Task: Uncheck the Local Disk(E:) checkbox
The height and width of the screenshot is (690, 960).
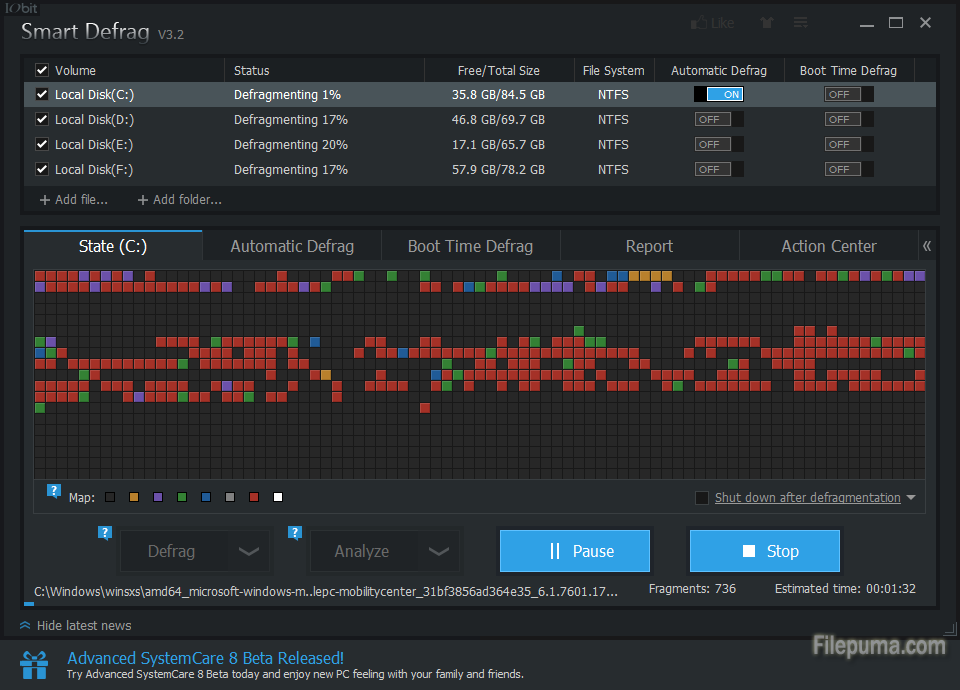Action: (42, 145)
